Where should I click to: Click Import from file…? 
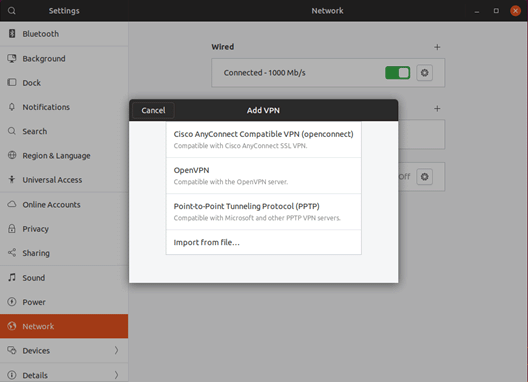[264, 242]
